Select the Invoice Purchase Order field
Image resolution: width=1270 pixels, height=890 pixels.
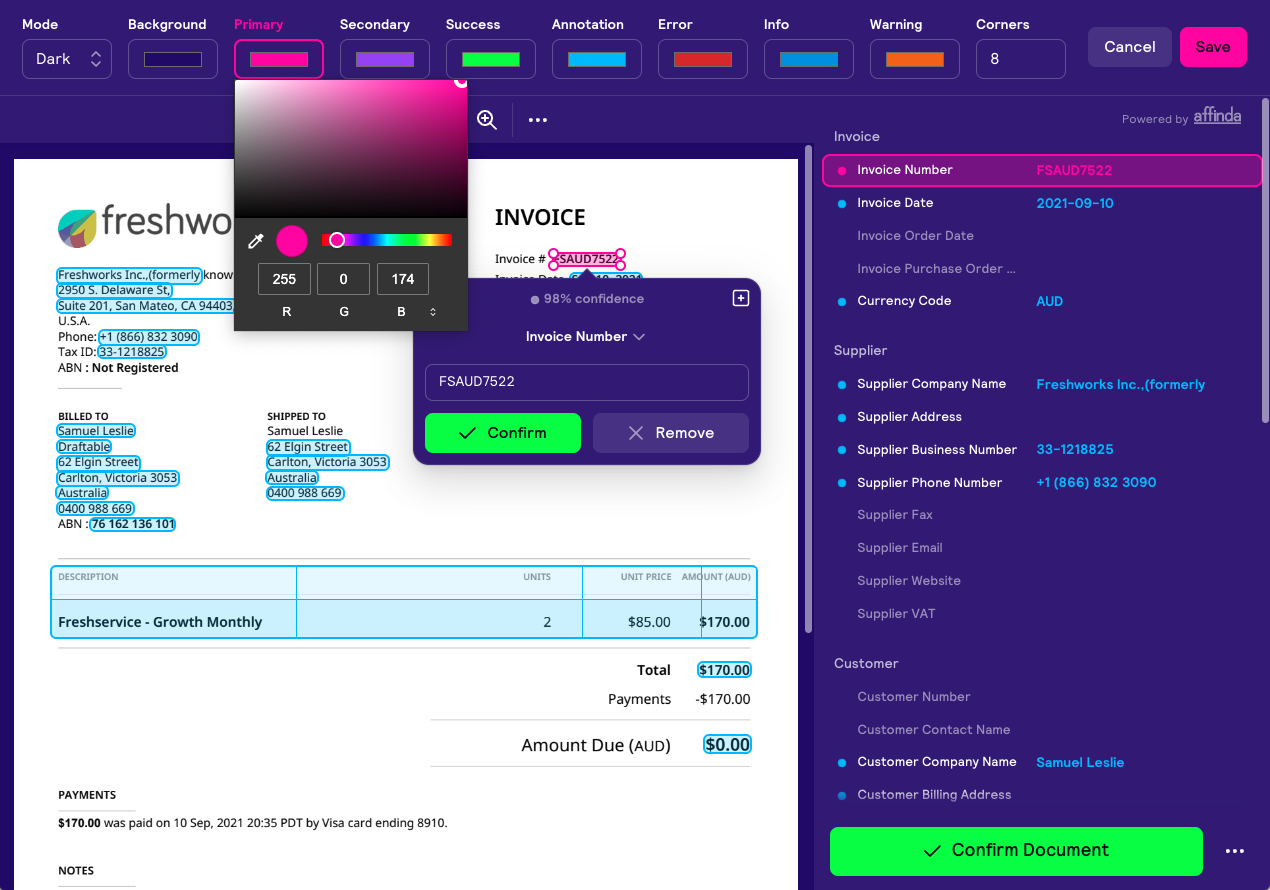1042,268
